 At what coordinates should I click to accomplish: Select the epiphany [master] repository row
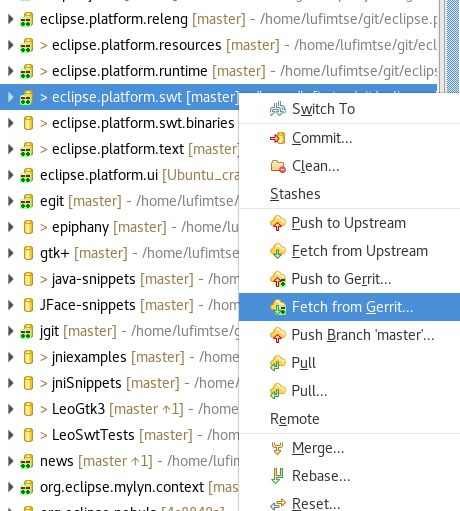coord(119,227)
